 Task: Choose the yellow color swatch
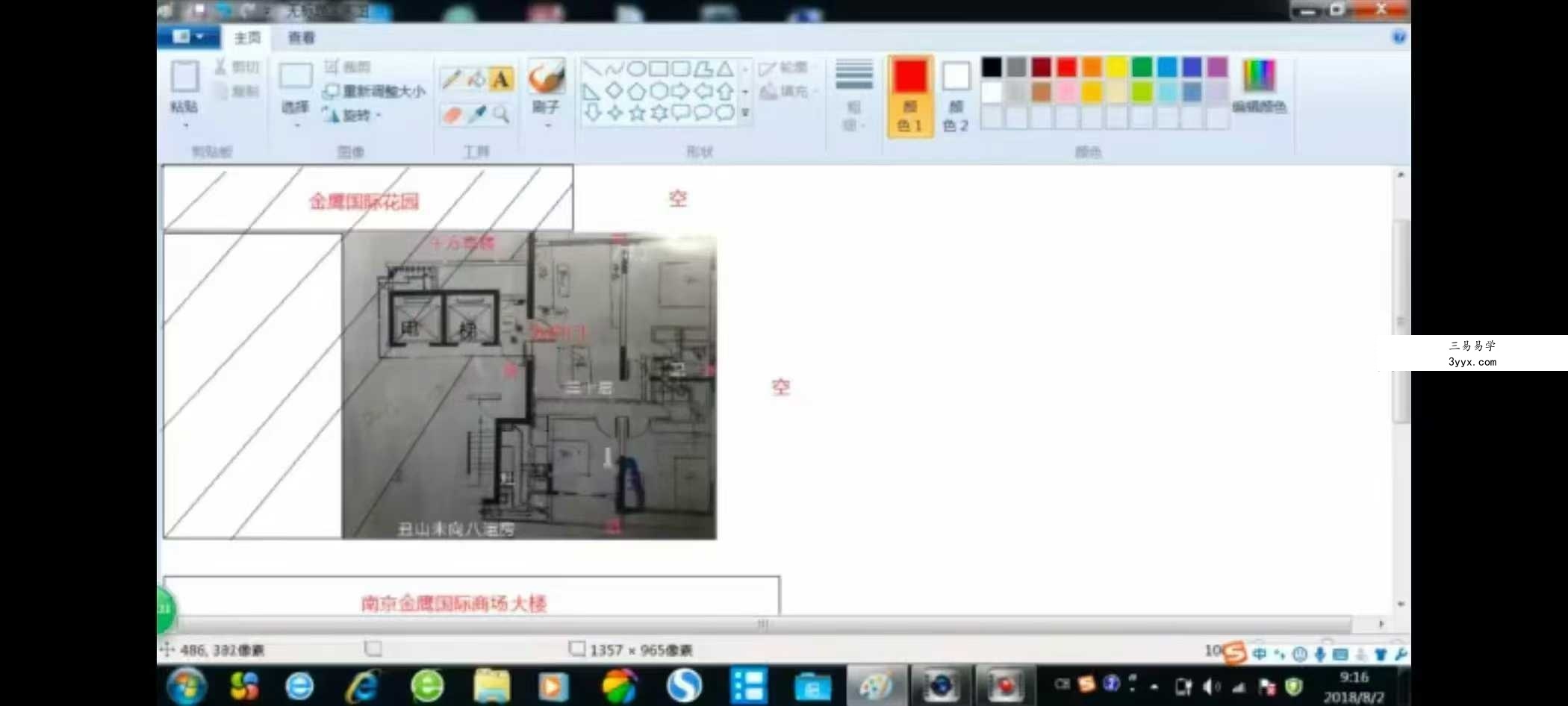click(x=1116, y=67)
